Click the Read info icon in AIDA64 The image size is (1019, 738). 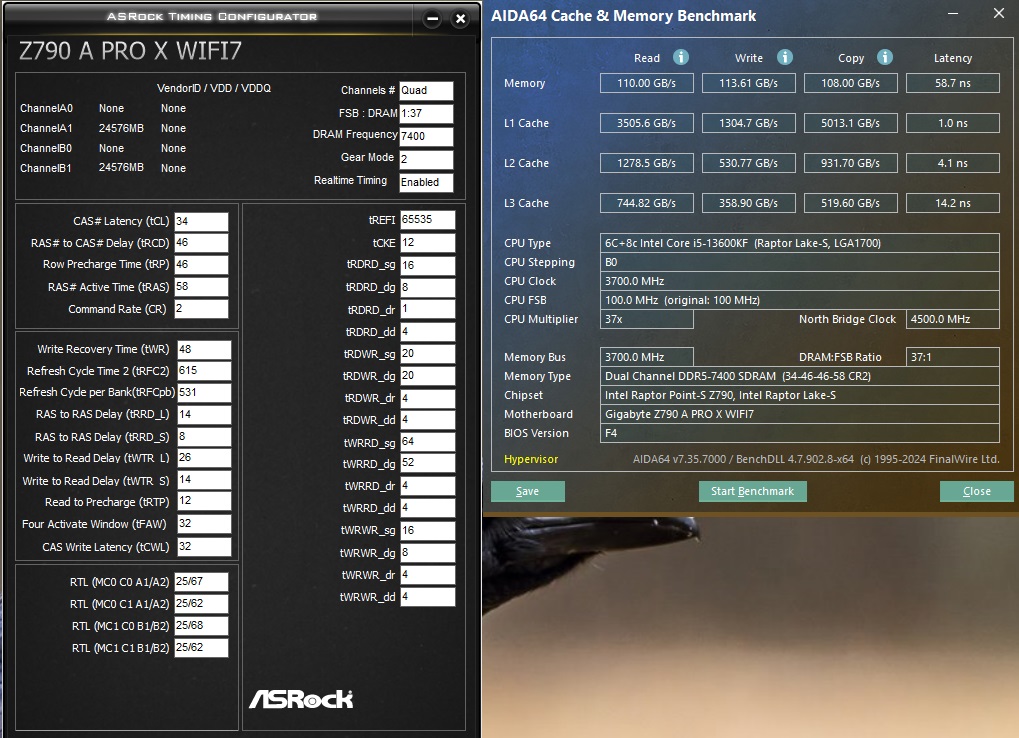click(680, 57)
